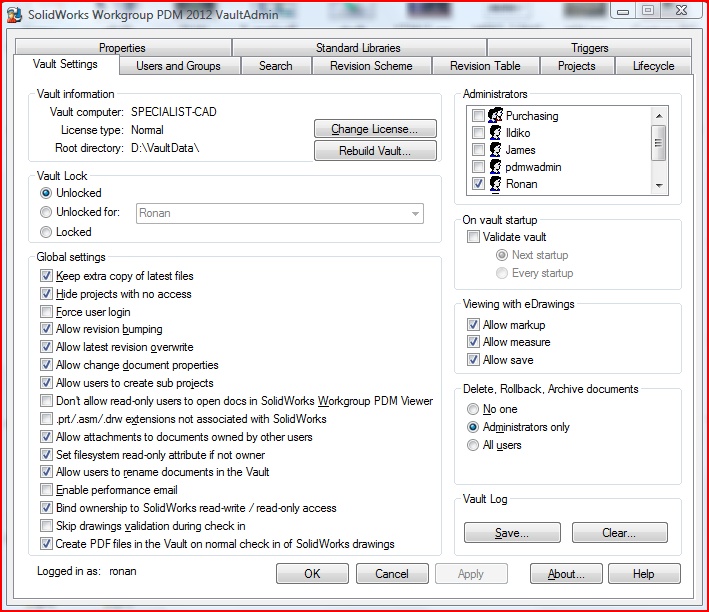Open the Search tab
The image size is (709, 612).
[276, 66]
